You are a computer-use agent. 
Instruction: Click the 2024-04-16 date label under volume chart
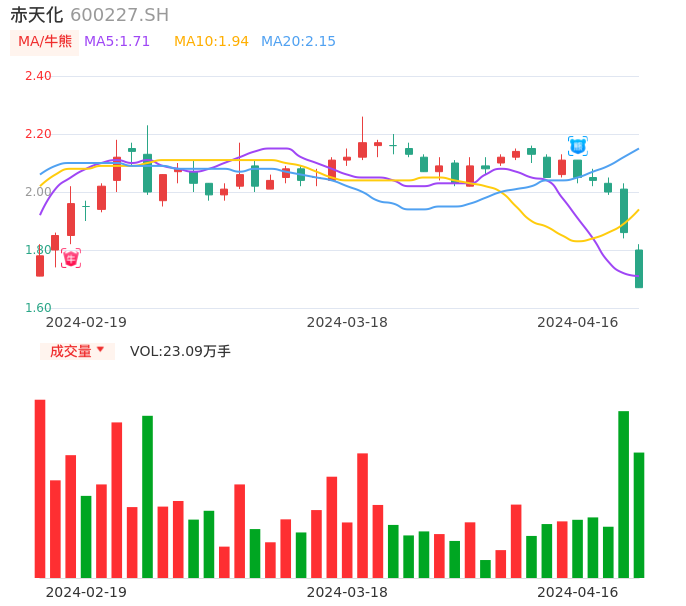(578, 592)
